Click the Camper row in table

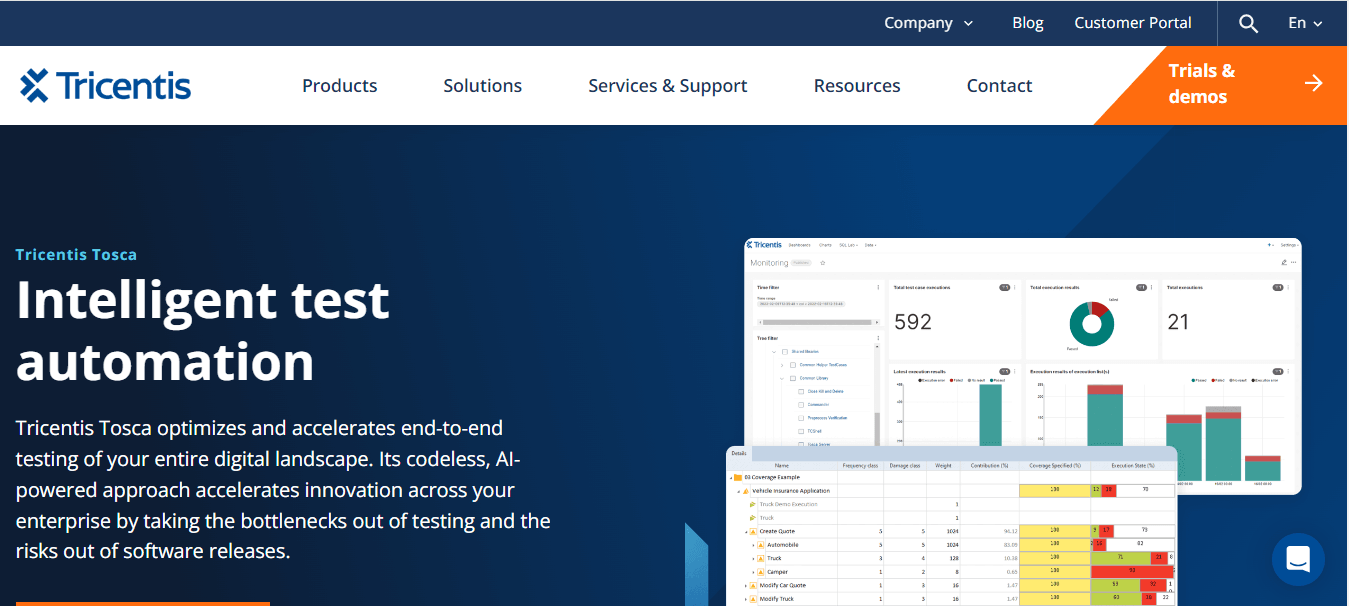pyautogui.click(x=952, y=572)
